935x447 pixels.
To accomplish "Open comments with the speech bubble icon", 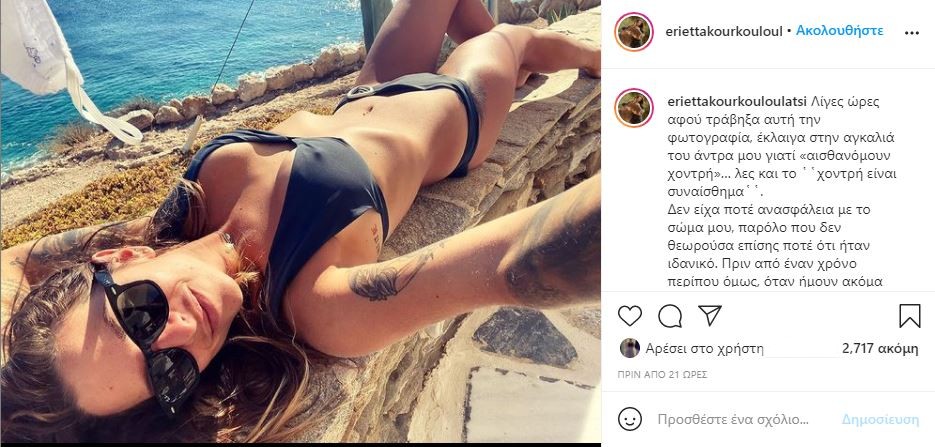I will 670,316.
